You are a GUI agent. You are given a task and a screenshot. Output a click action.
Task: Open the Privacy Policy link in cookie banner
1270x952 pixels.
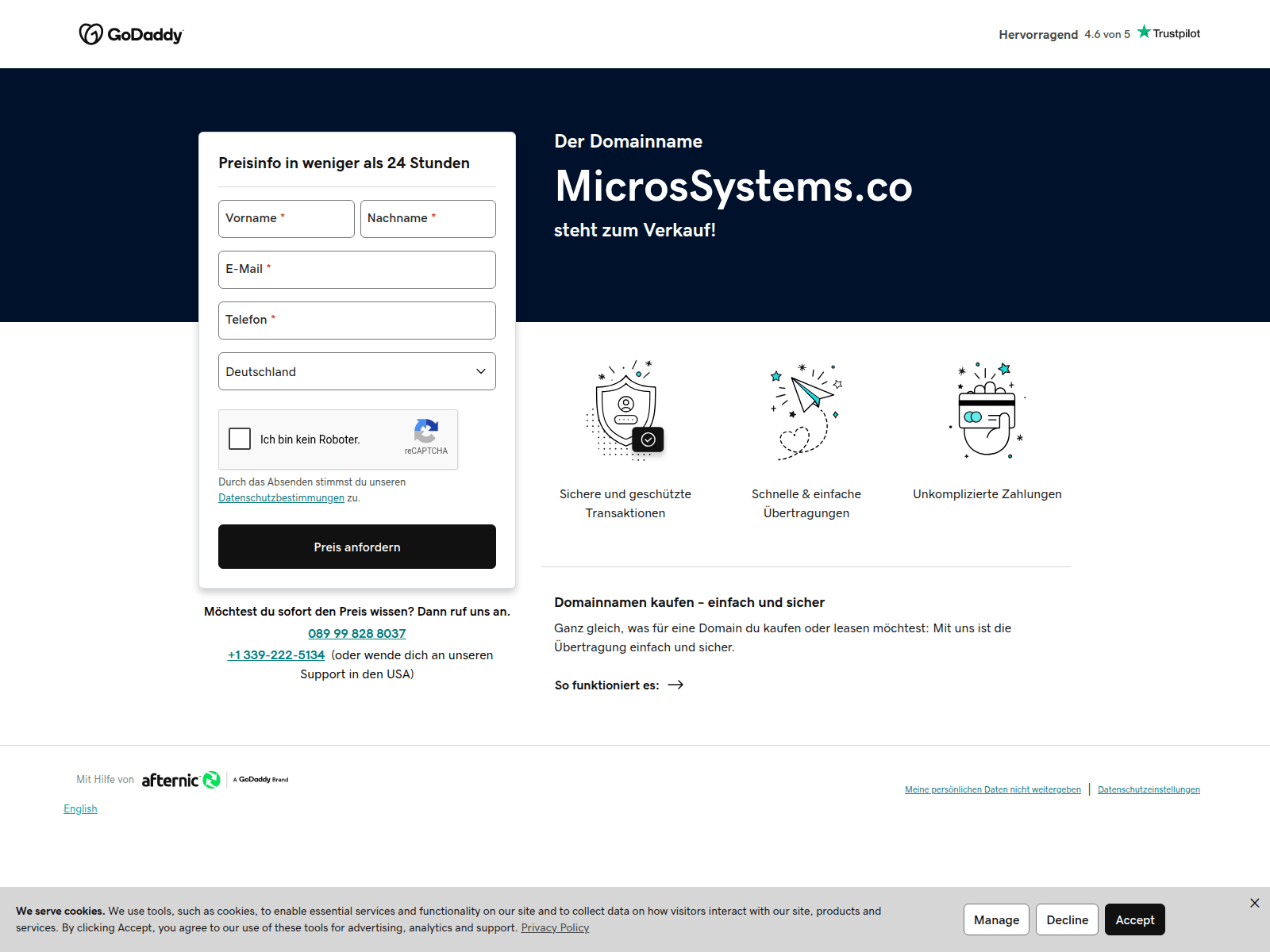(x=555, y=928)
